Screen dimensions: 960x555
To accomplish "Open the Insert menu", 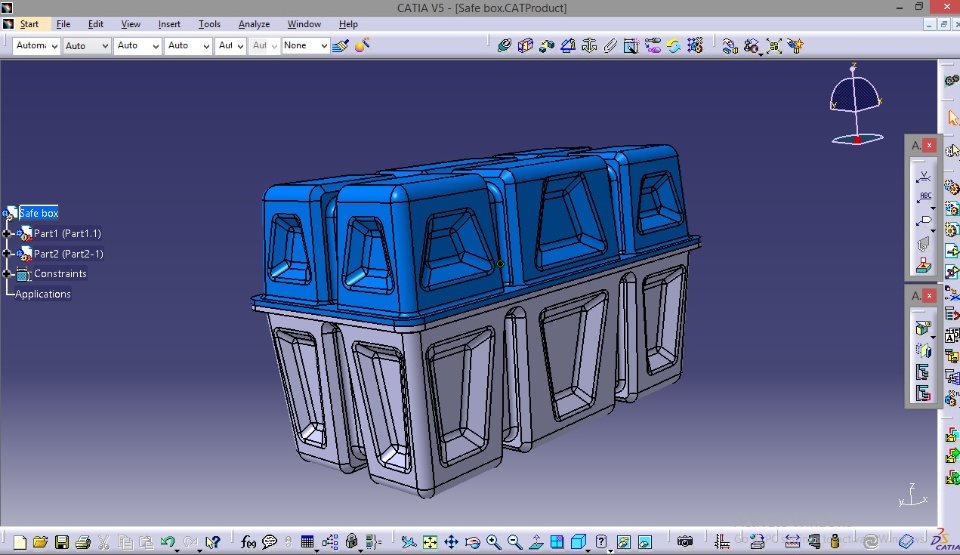I will [x=169, y=24].
